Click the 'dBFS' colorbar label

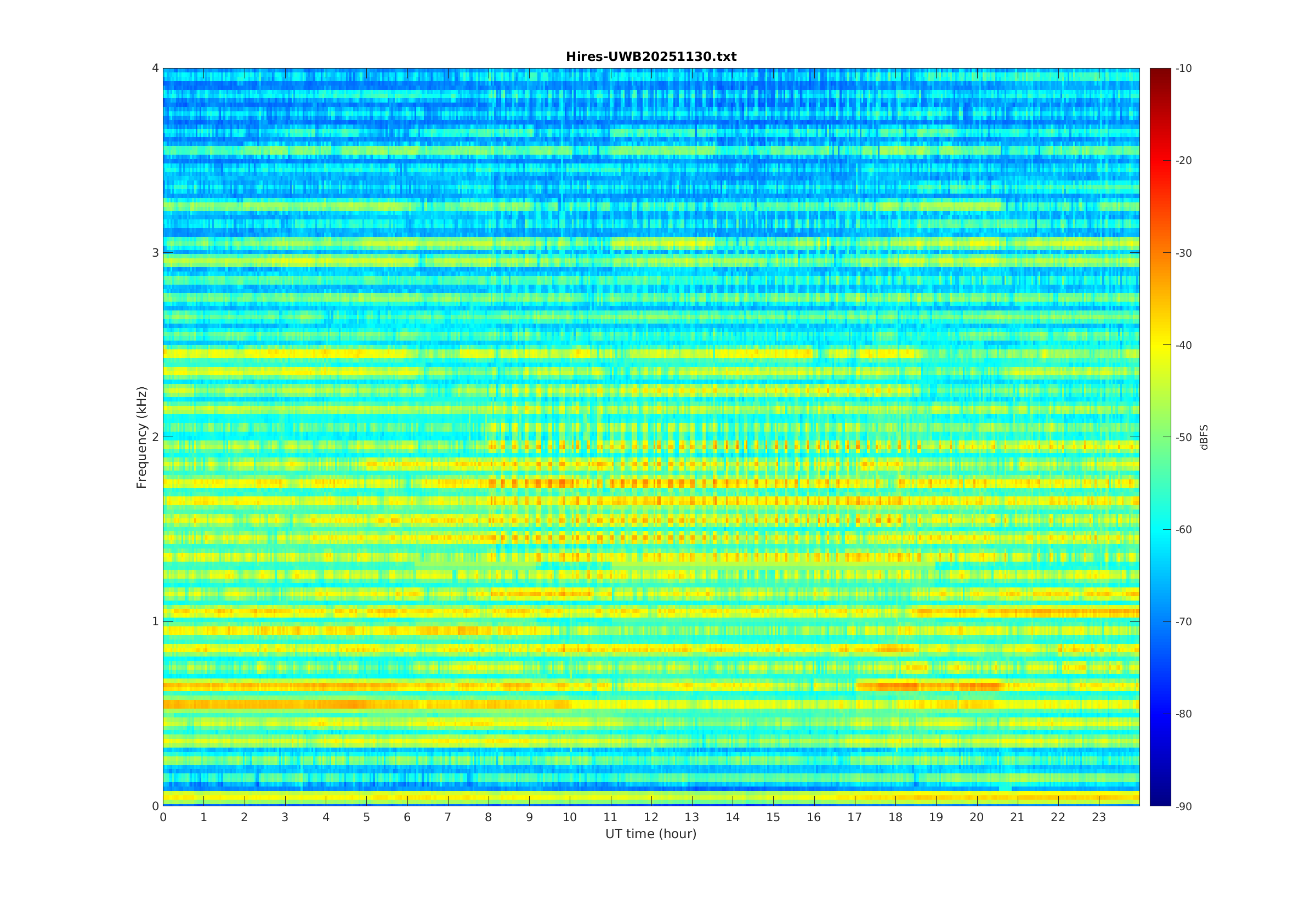tap(1204, 437)
